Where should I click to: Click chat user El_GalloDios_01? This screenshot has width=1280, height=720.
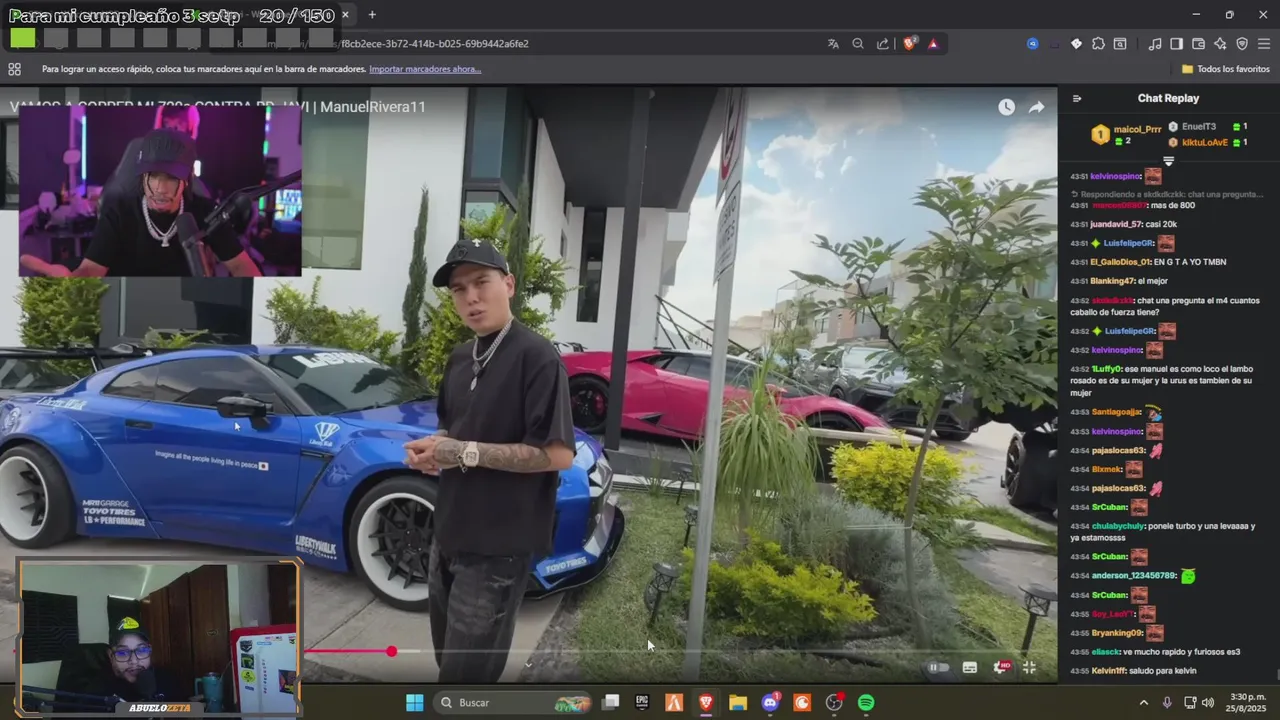click(1120, 262)
